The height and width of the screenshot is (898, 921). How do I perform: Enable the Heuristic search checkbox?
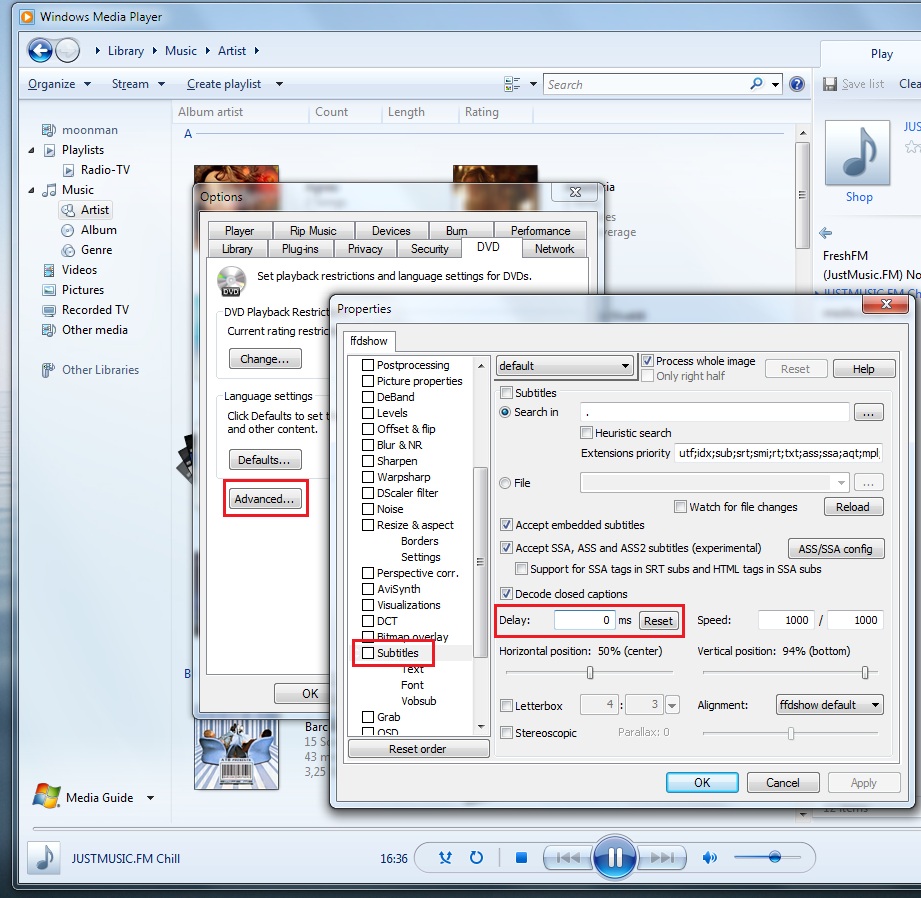pos(587,433)
